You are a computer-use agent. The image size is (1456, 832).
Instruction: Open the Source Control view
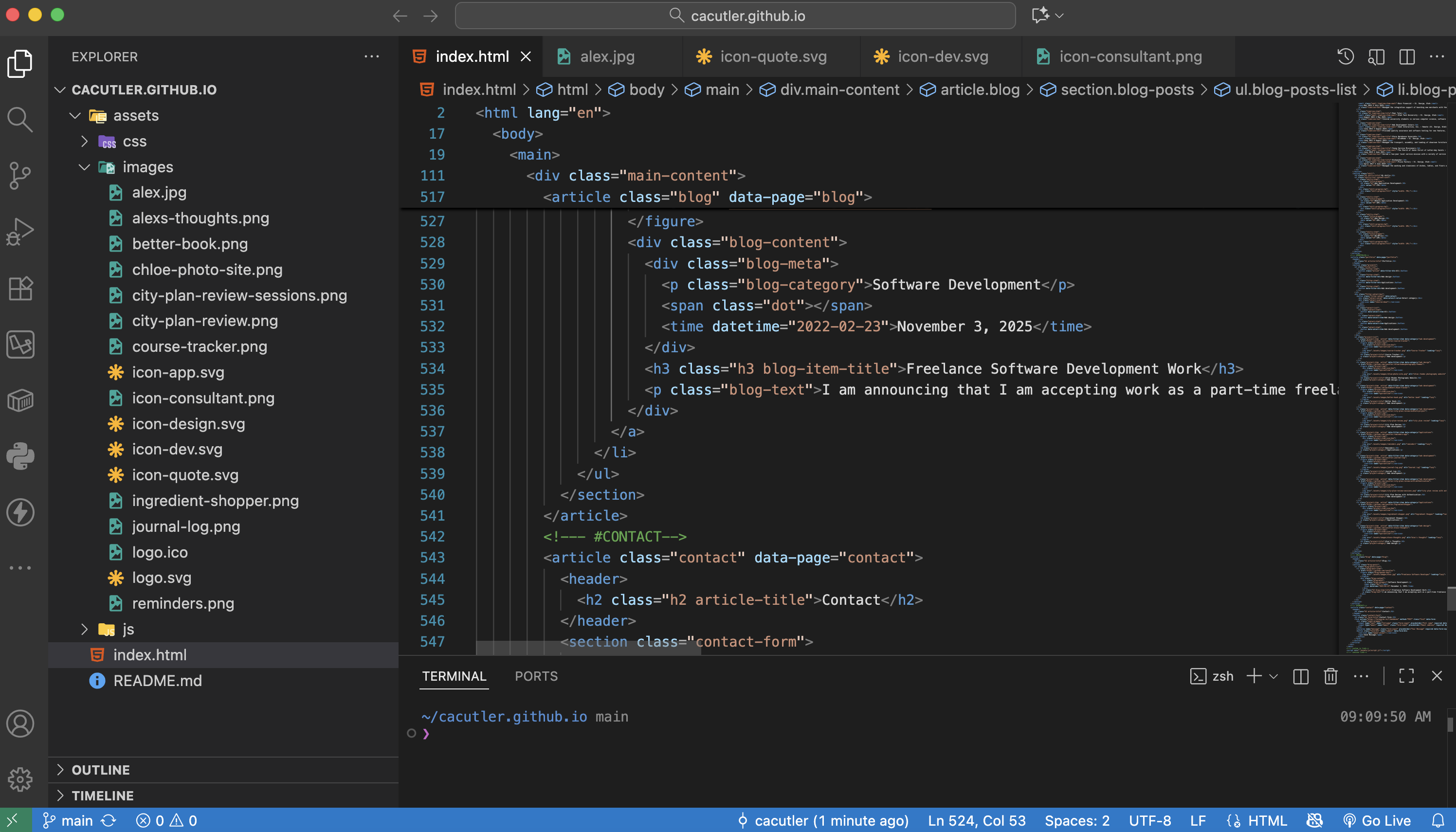20,175
